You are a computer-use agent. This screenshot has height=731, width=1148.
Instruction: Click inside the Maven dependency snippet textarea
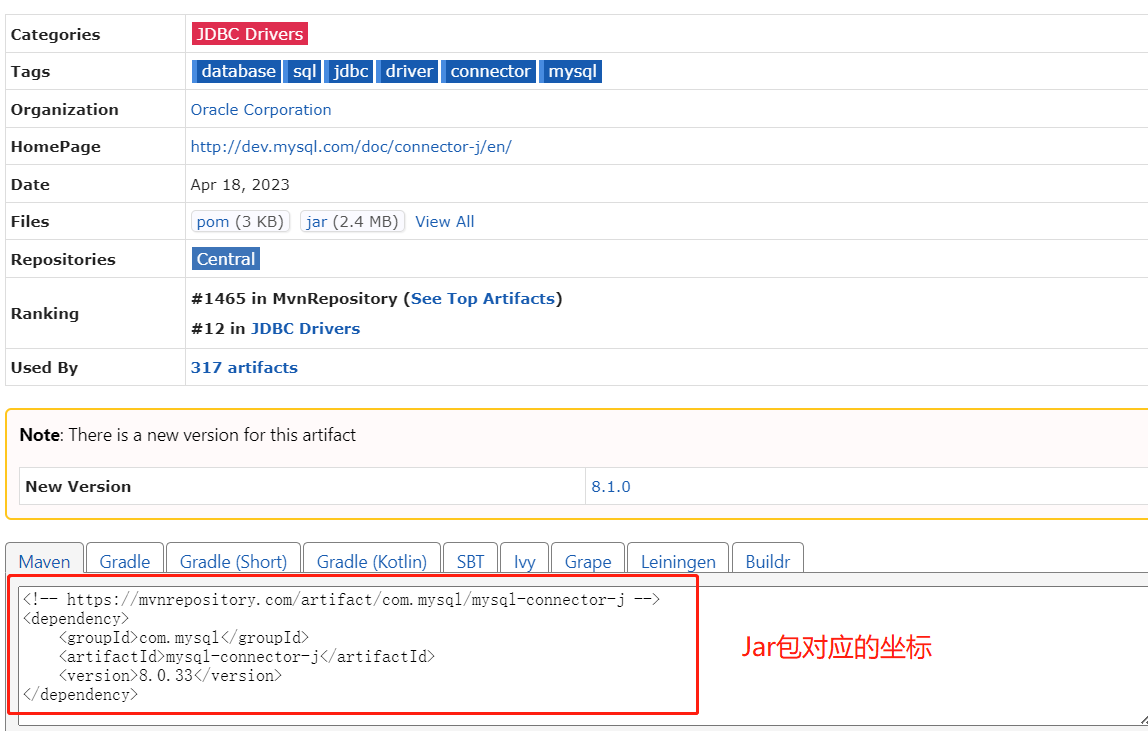[583, 656]
